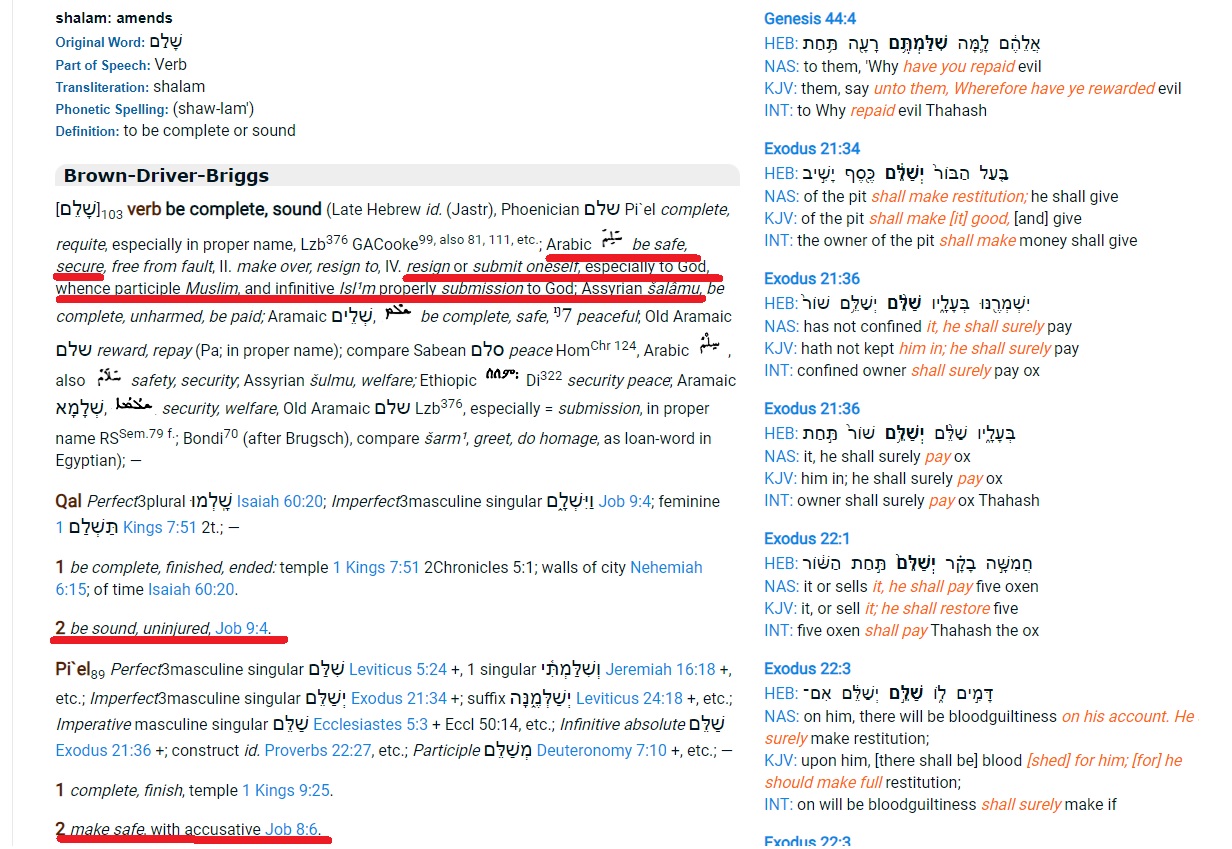Click Exodus 21:36 after 'Infinitive absolute'
Screen dimensions: 1232x849
point(104,750)
